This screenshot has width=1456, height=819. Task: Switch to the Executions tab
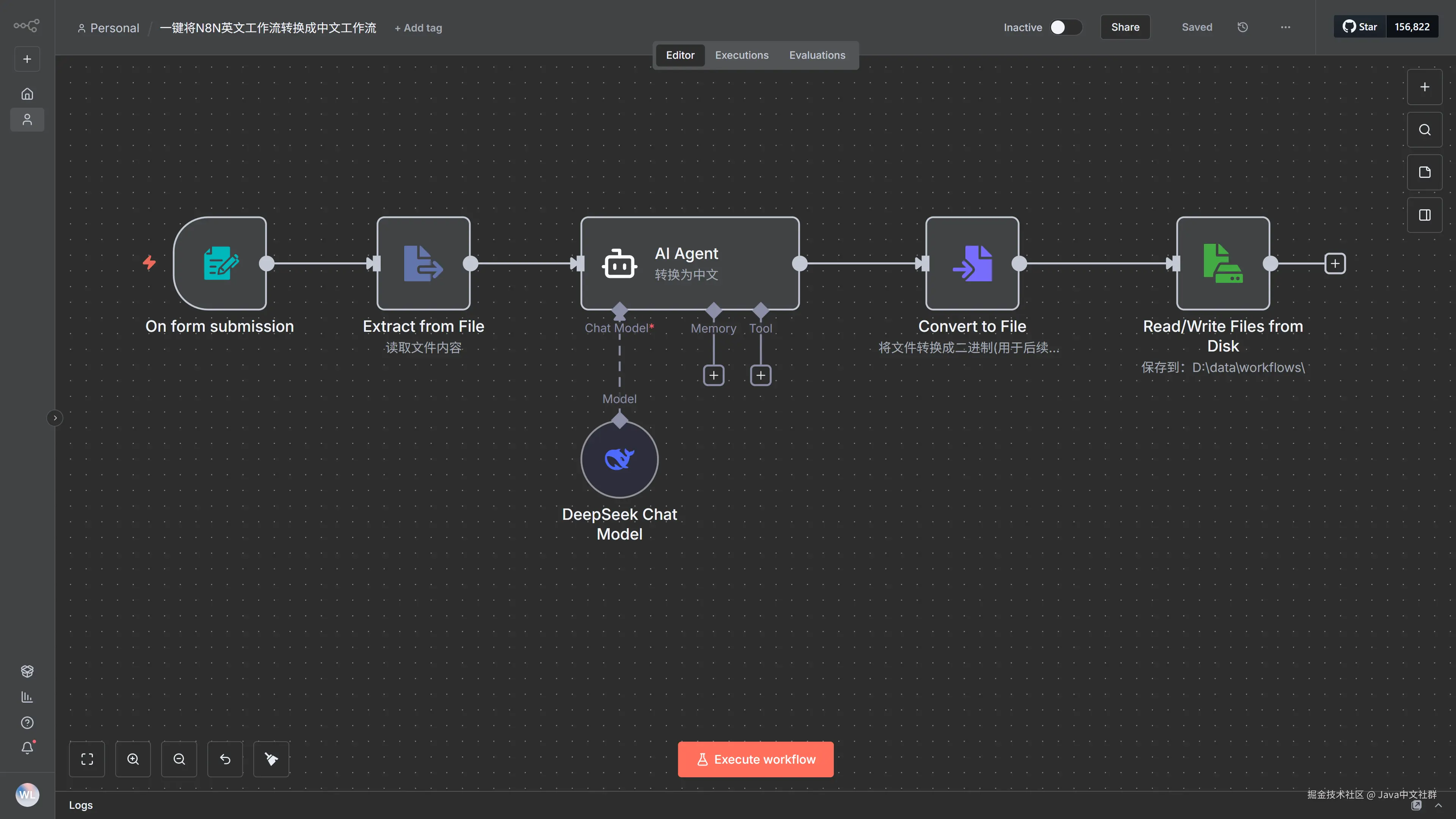coord(742,55)
